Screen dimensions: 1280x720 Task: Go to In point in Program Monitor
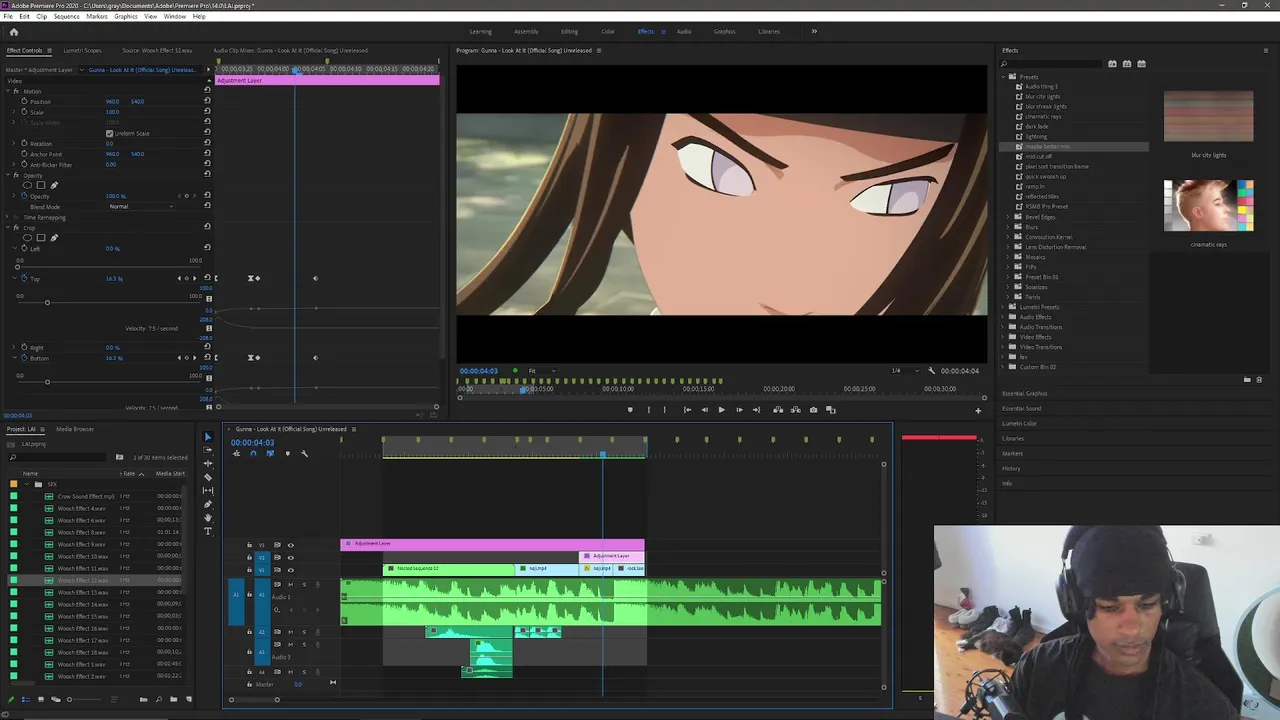(x=687, y=409)
